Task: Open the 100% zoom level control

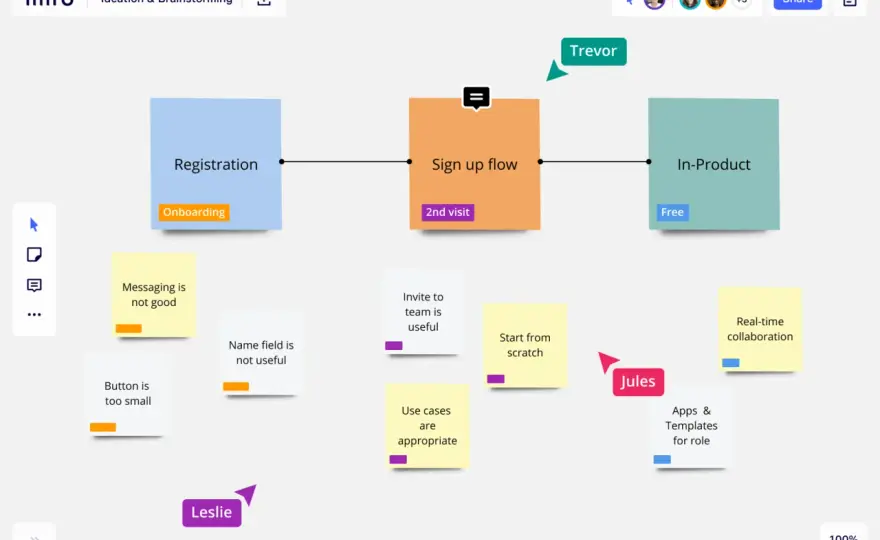Action: pos(843,537)
